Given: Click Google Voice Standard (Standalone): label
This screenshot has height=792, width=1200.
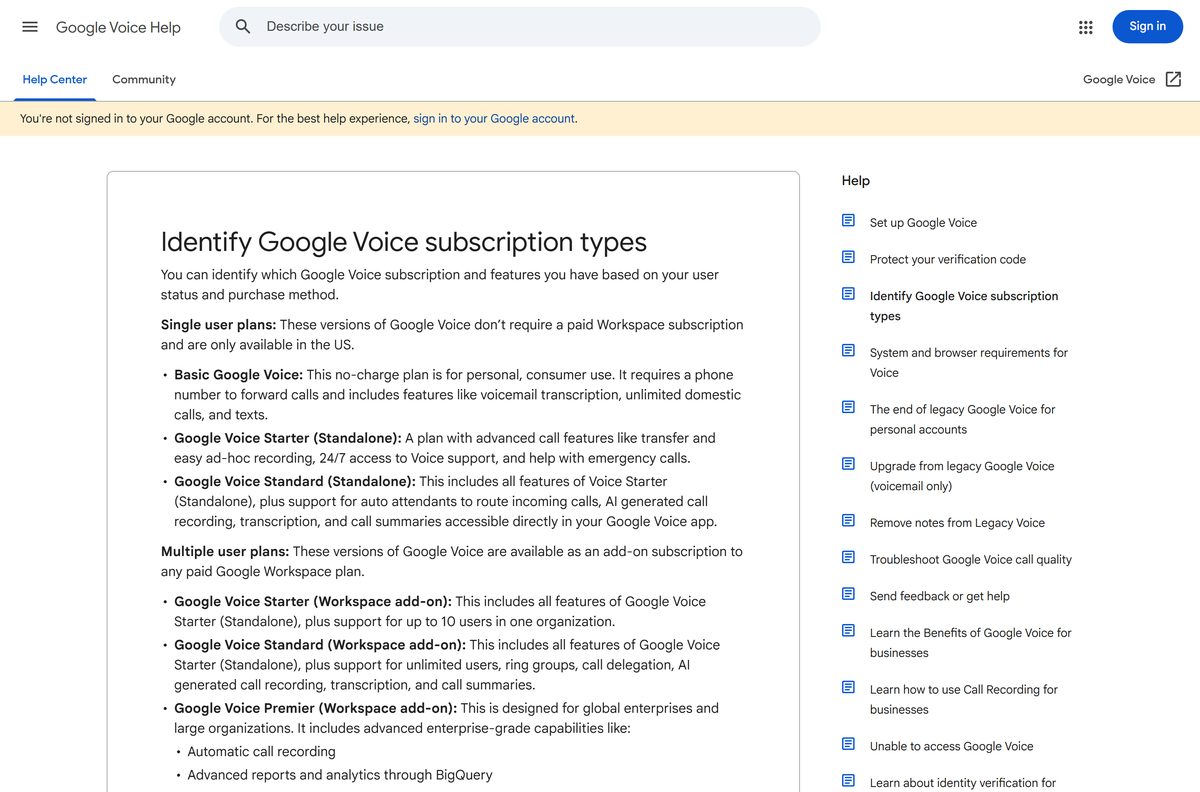Looking at the screenshot, I should click(x=294, y=481).
